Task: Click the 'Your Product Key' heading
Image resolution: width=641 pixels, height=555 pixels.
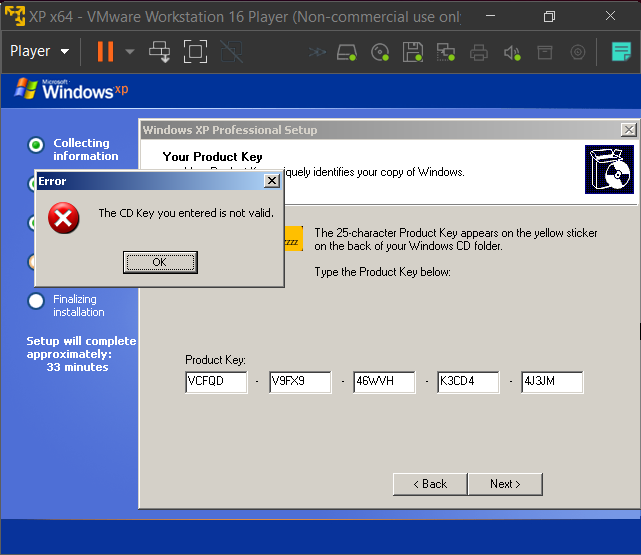Action: (213, 157)
